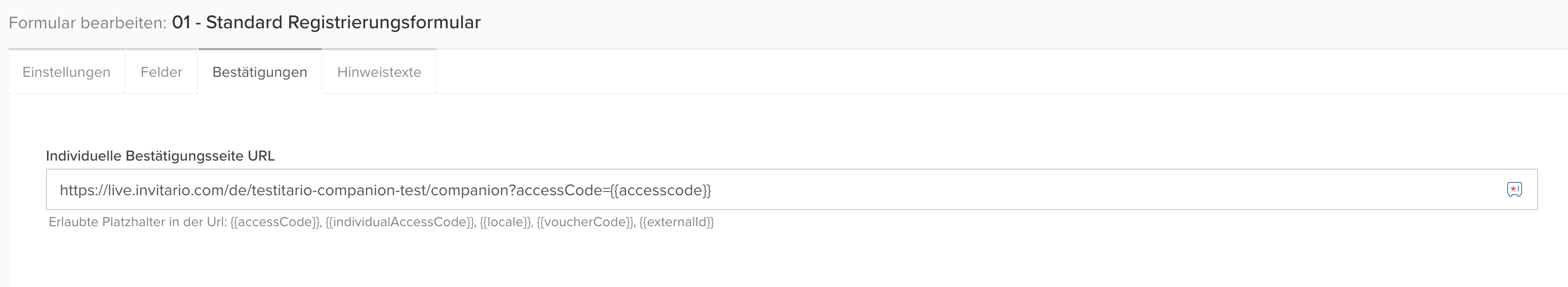Click the 'Formular bearbeiten:' heading prefix
This screenshot has width=1568, height=287.
click(87, 23)
